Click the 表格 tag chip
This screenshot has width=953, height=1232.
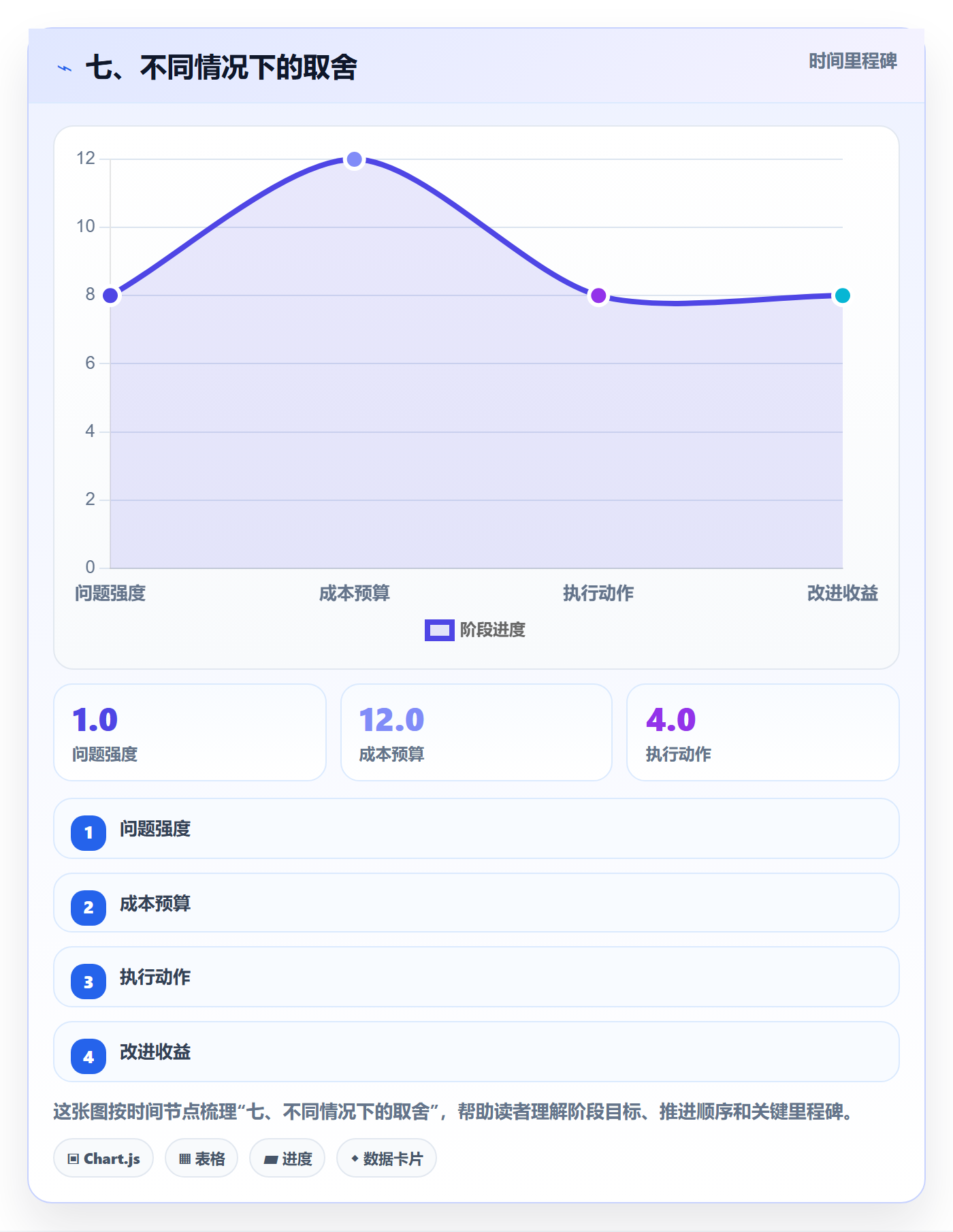201,1158
